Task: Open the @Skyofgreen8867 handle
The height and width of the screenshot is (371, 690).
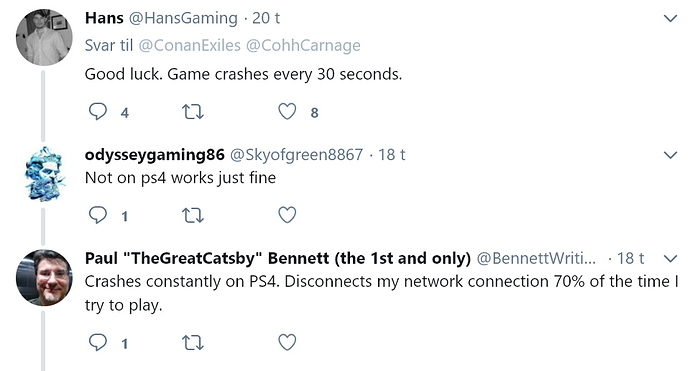Action: coord(297,155)
